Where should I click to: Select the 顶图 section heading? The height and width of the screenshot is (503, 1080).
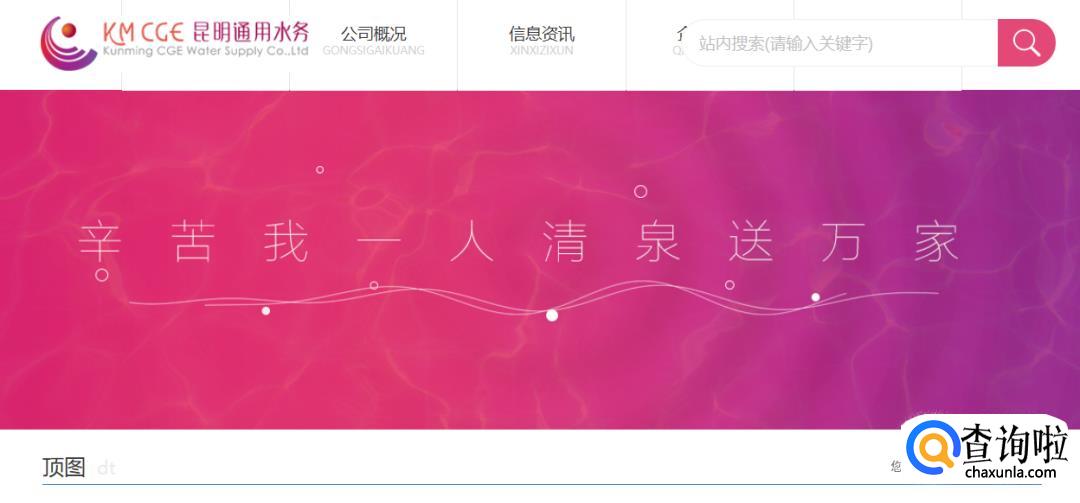(64, 467)
